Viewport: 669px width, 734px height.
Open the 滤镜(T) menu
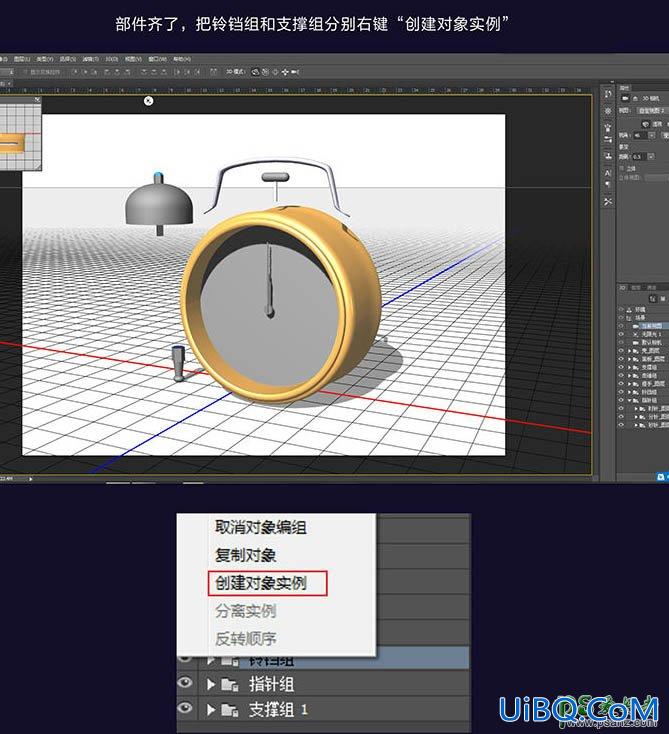pos(91,59)
